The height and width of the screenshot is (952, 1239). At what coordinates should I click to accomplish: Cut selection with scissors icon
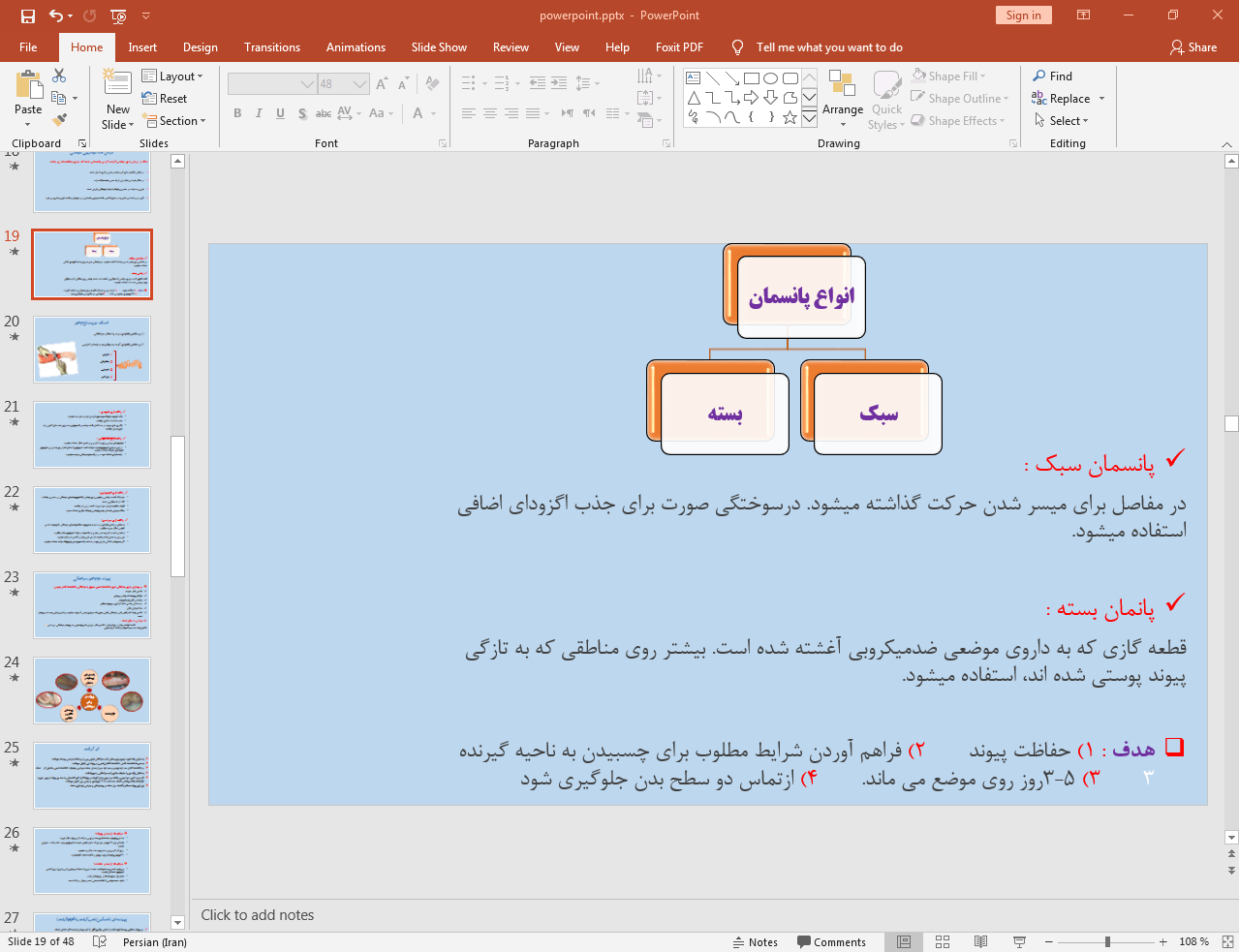point(59,76)
